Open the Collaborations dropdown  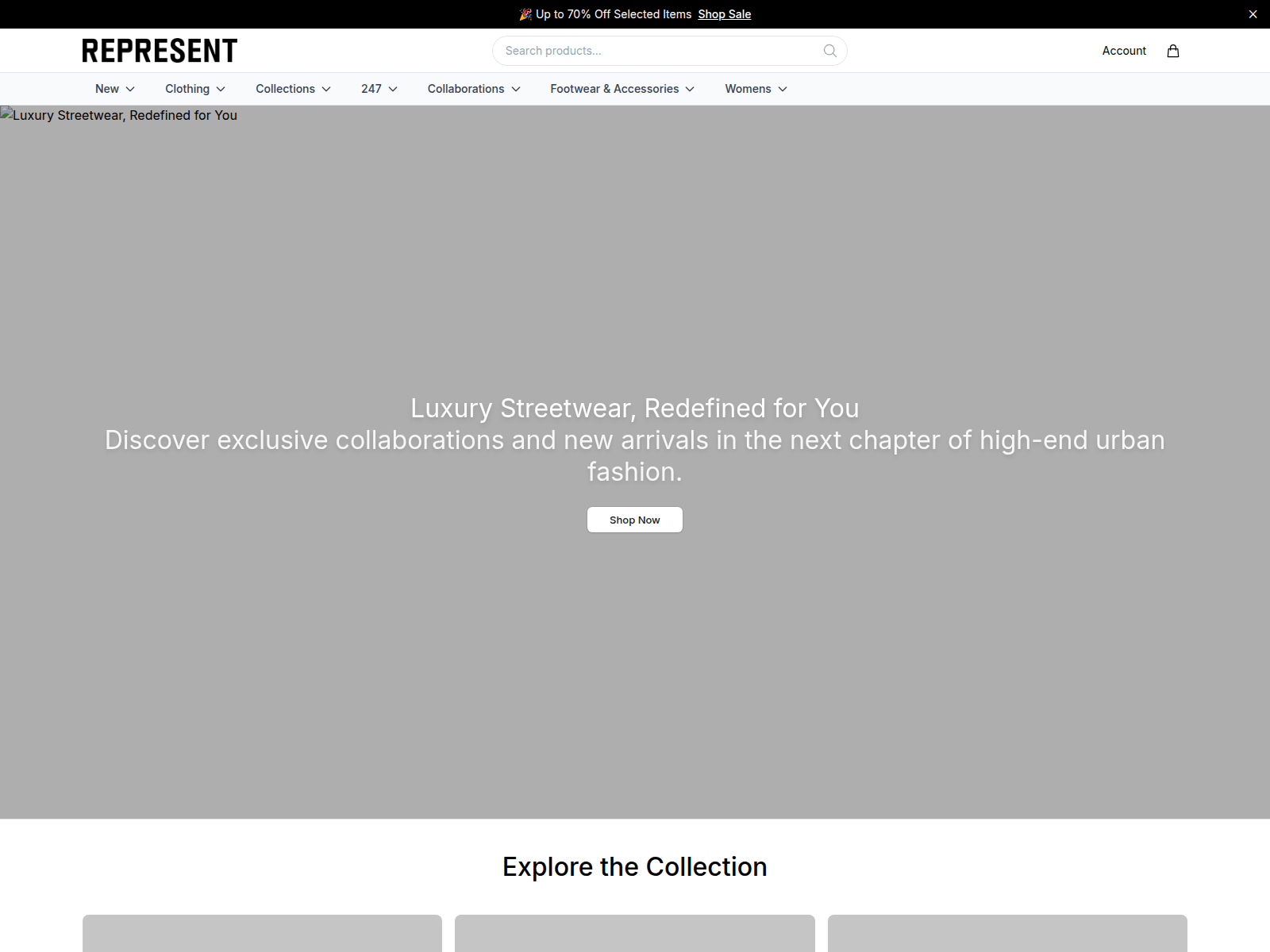point(474,89)
